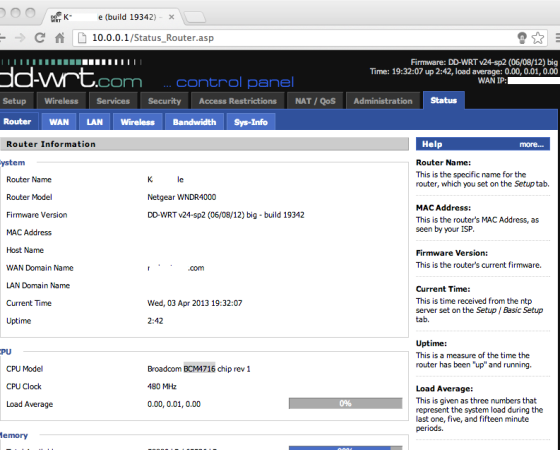Image resolution: width=560 pixels, height=450 pixels.
Task: Click the CPU Model label
Action: (x=25, y=369)
